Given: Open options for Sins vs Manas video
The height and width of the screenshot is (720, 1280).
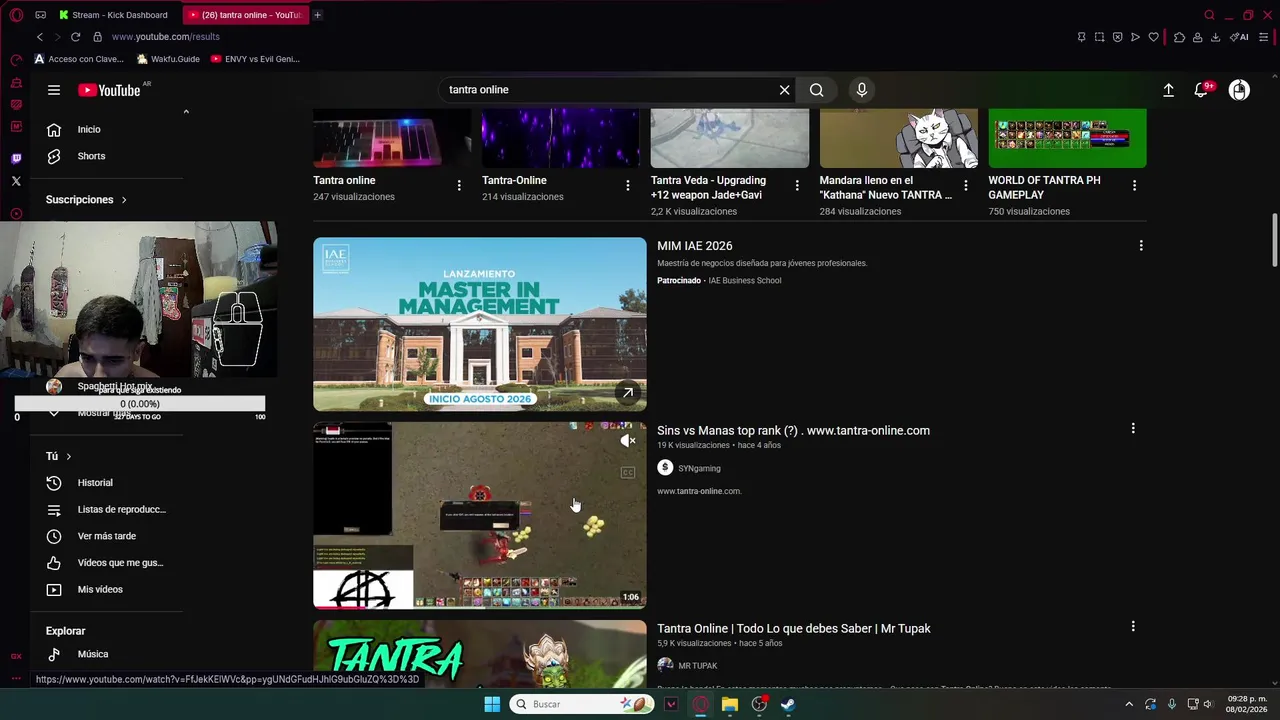Looking at the screenshot, I should click(x=1133, y=429).
